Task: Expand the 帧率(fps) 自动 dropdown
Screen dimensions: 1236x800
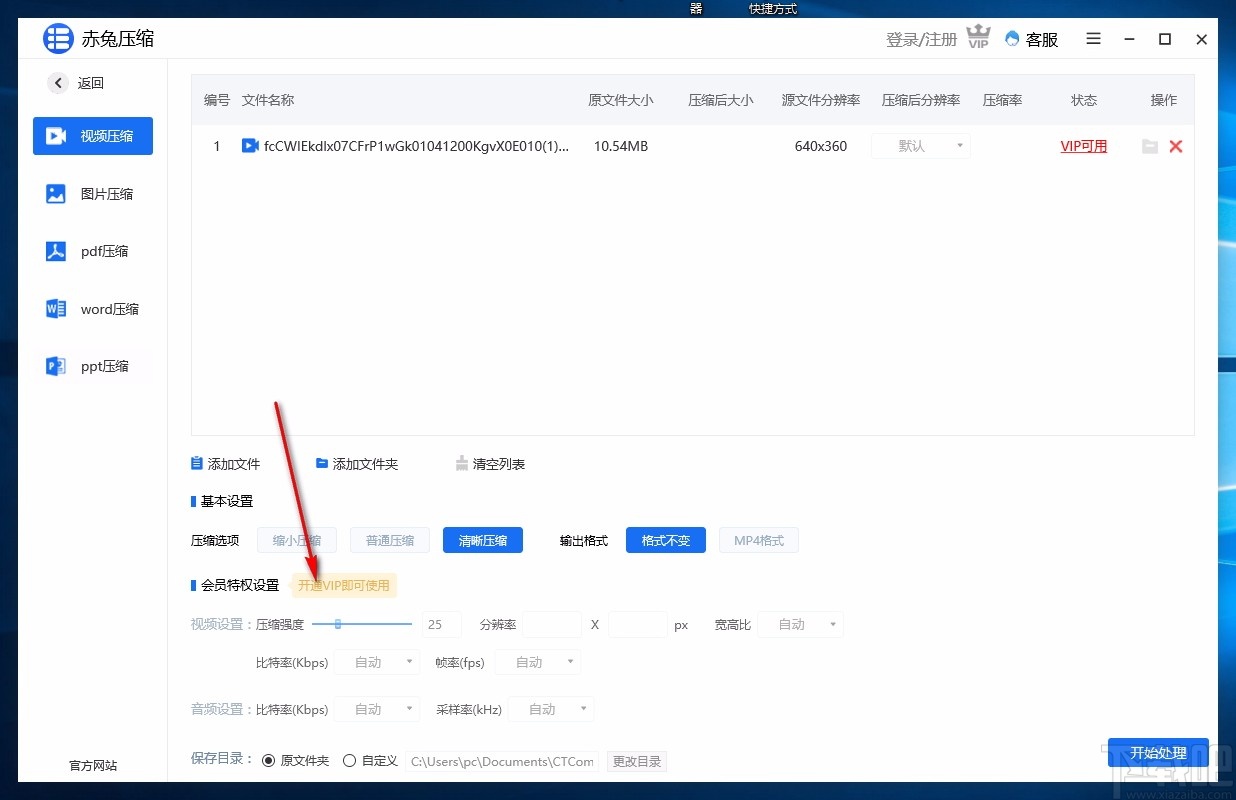Action: [537, 661]
